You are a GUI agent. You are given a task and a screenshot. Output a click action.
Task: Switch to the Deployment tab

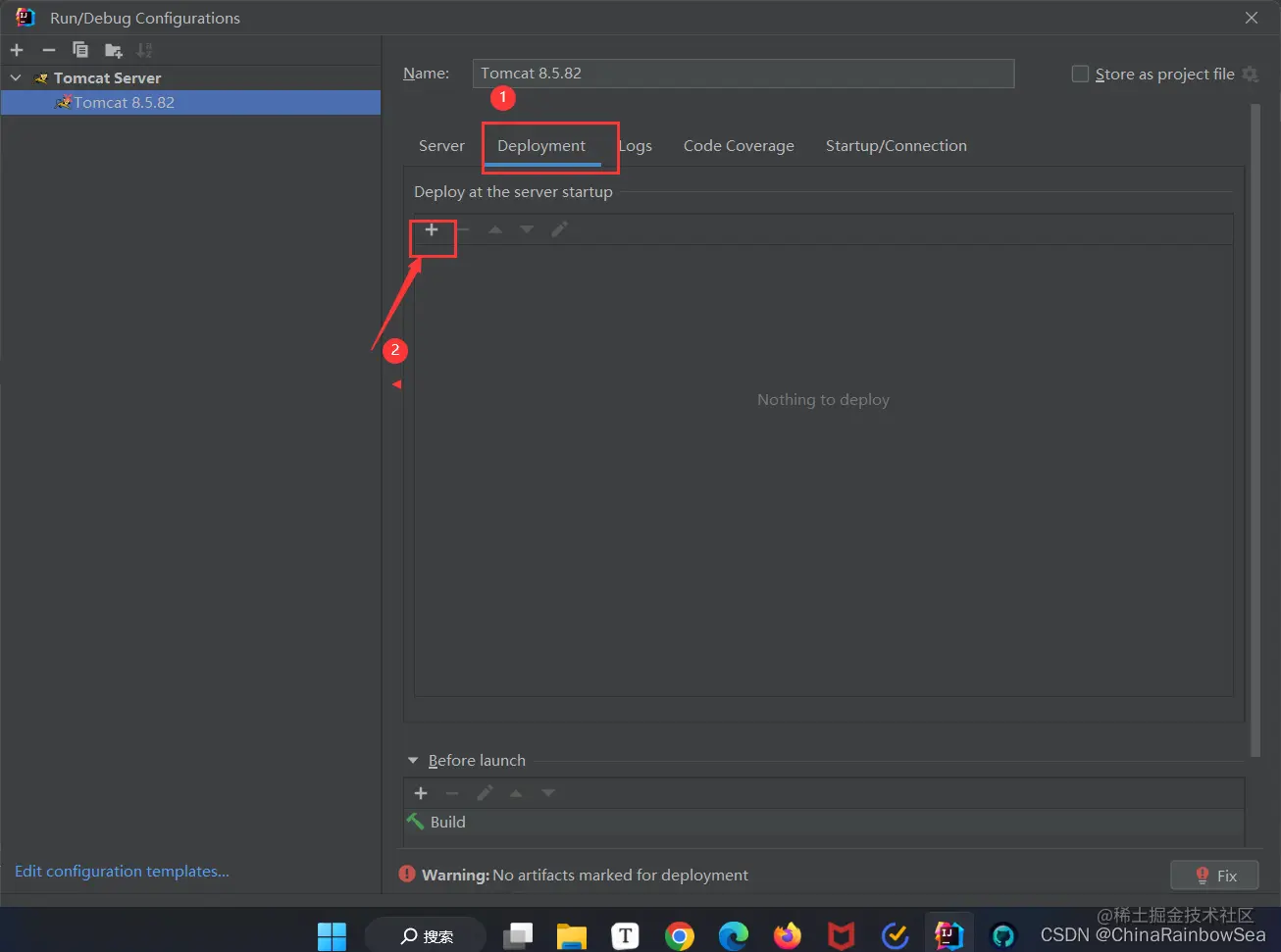(x=541, y=146)
